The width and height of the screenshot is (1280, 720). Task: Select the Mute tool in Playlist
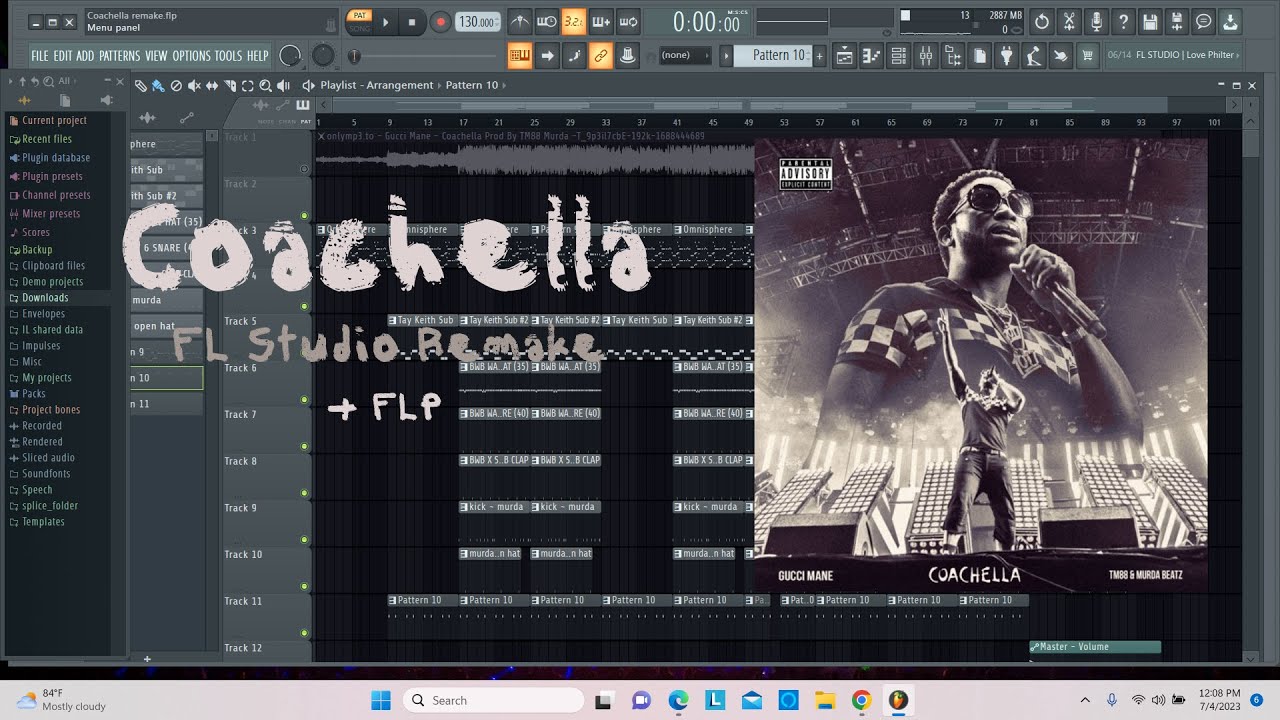[194, 86]
